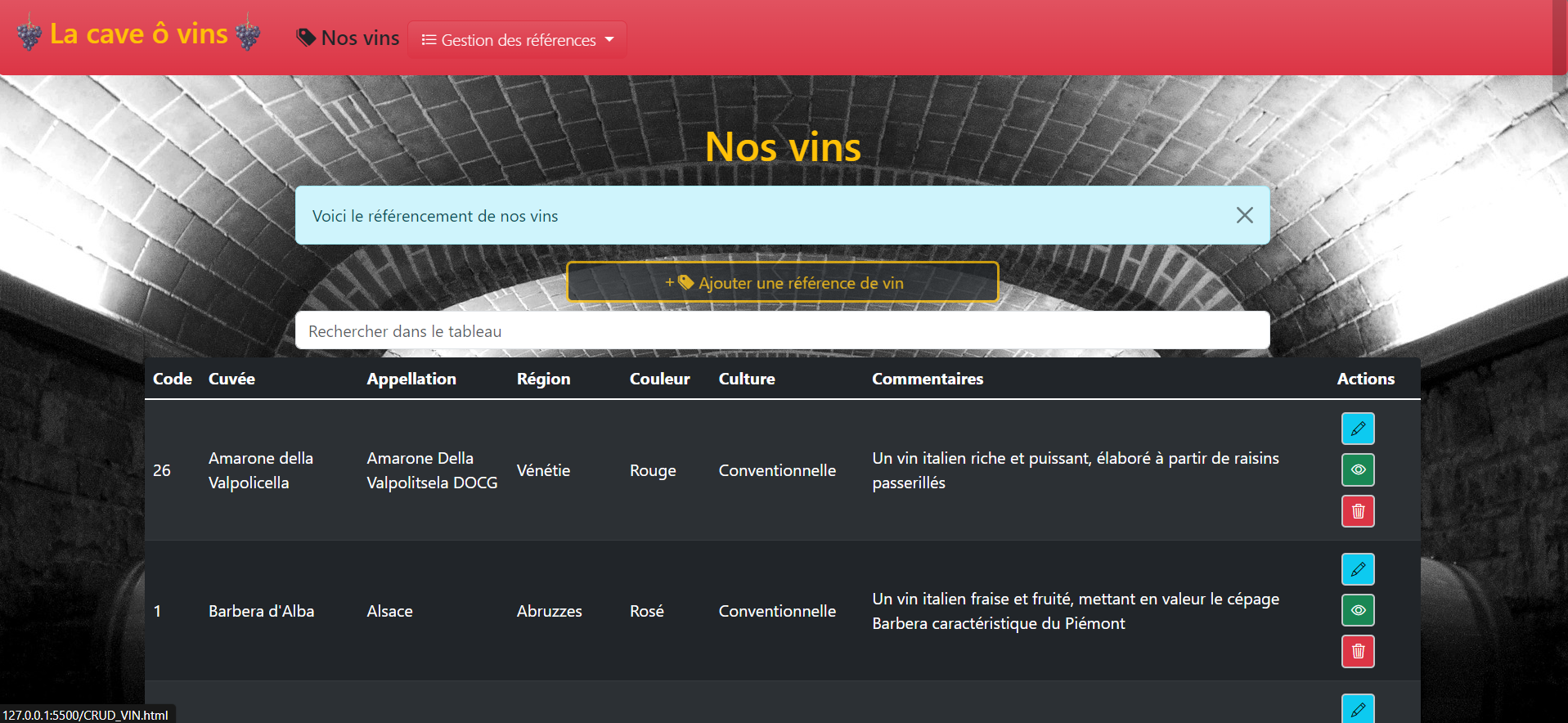
Task: Click the La cave ô vins brand title
Action: [x=139, y=34]
